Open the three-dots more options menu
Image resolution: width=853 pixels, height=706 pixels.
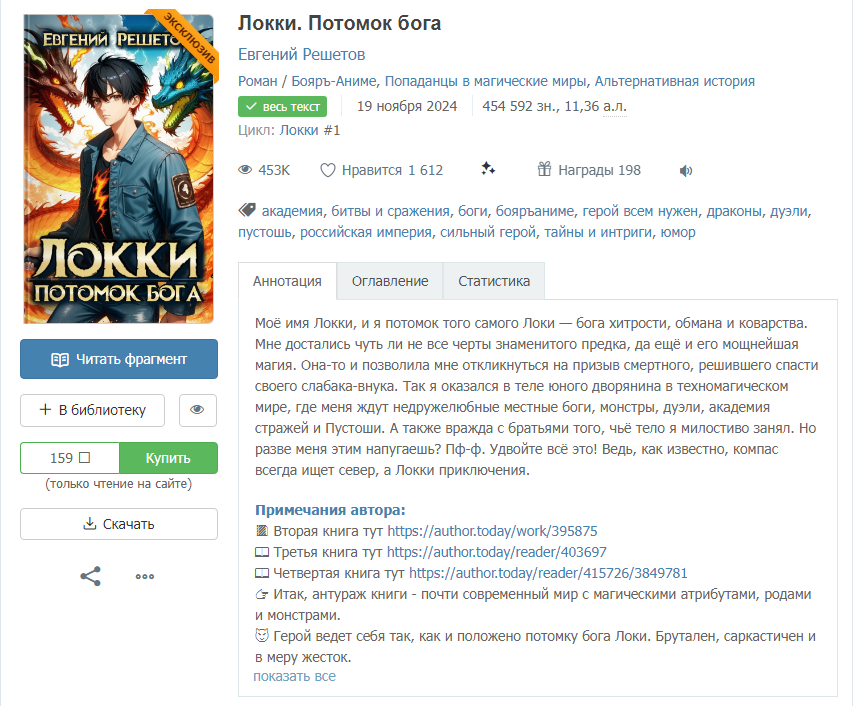(x=145, y=576)
